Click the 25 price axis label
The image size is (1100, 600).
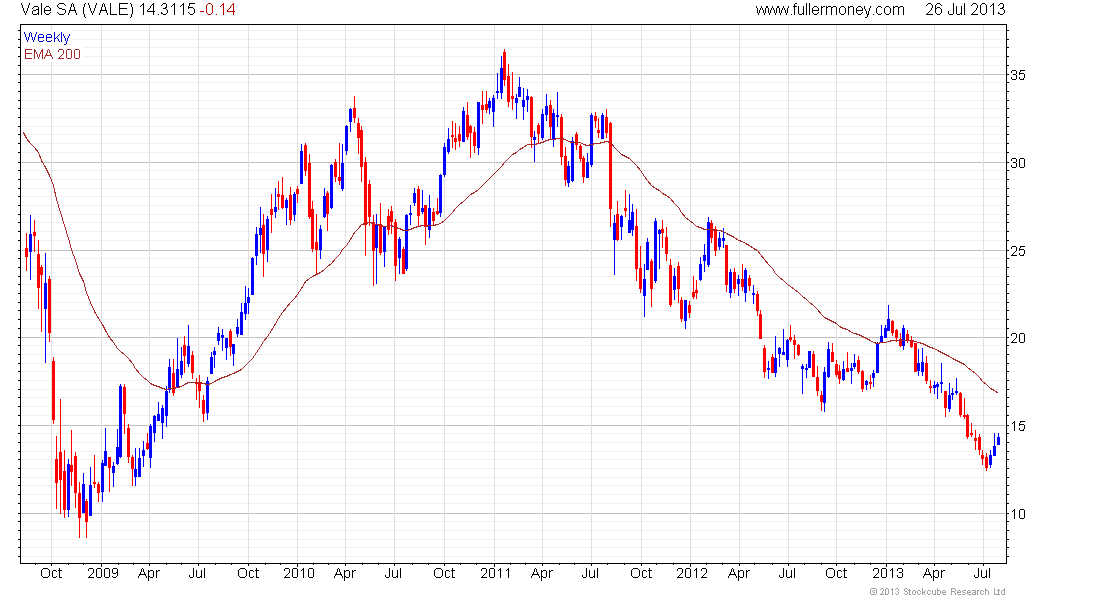[x=1017, y=251]
